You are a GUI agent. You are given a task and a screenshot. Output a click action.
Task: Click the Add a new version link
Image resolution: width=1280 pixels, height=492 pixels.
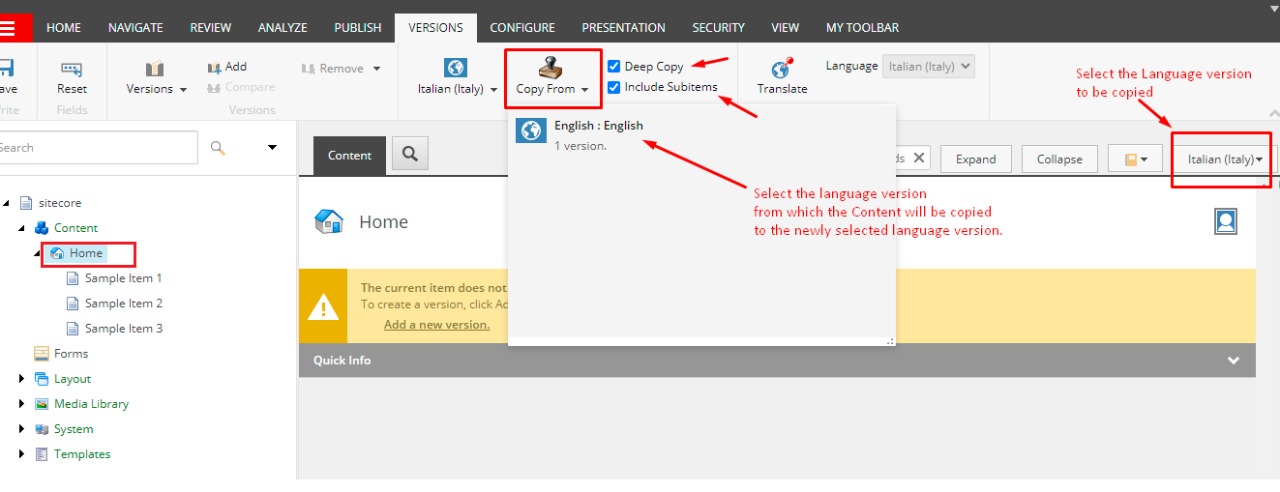pyautogui.click(x=437, y=324)
